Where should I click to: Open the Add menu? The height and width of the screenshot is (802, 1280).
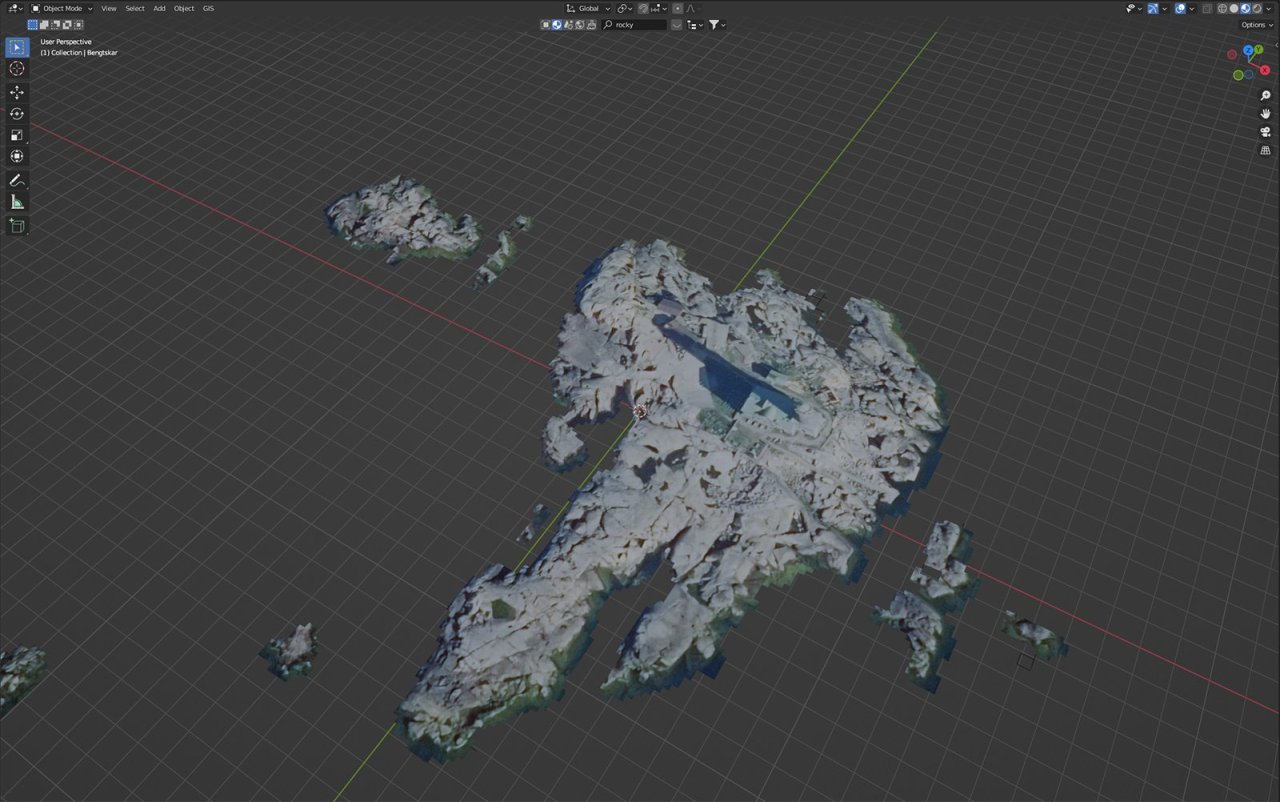coord(159,9)
